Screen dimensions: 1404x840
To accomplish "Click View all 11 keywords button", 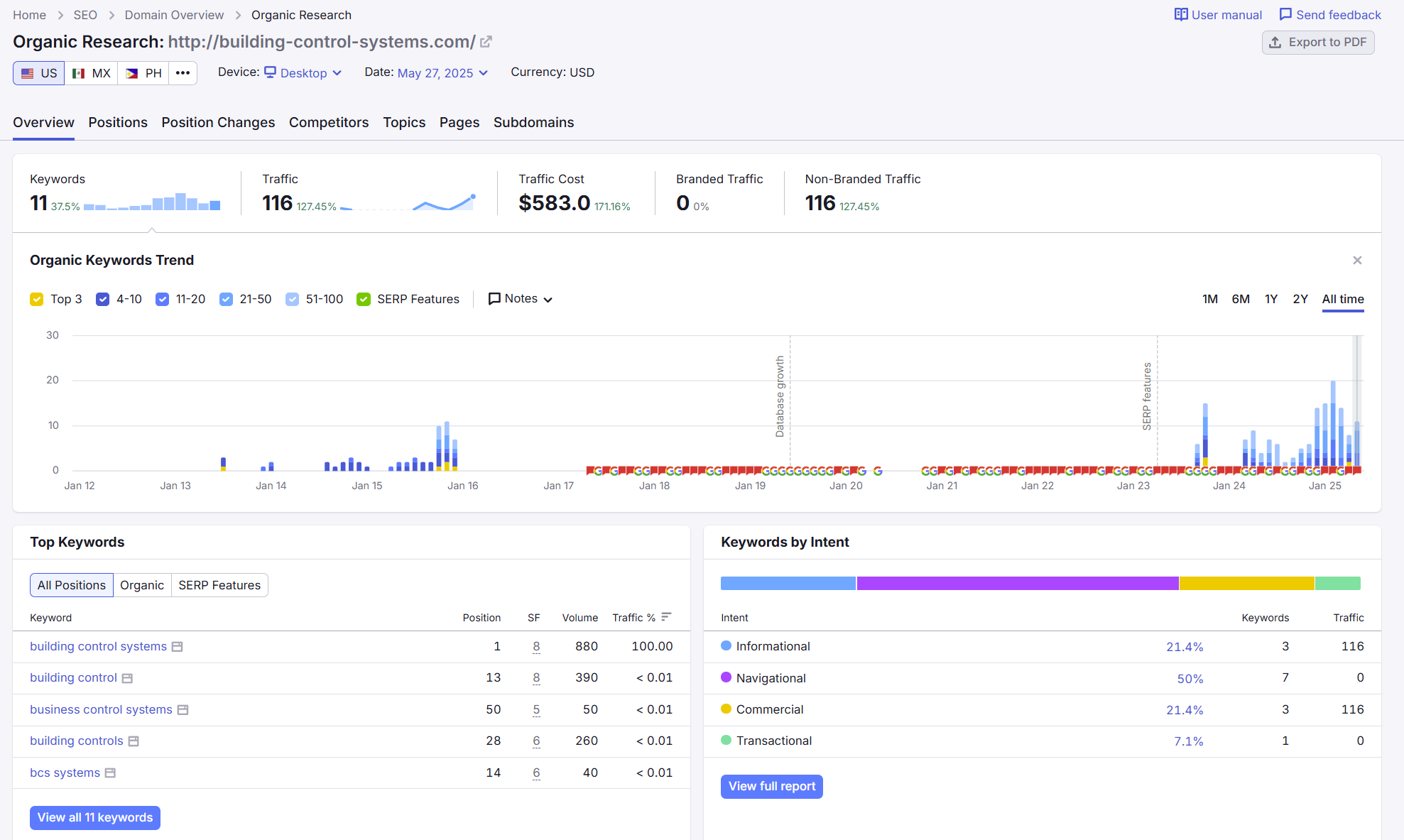I will [x=95, y=817].
